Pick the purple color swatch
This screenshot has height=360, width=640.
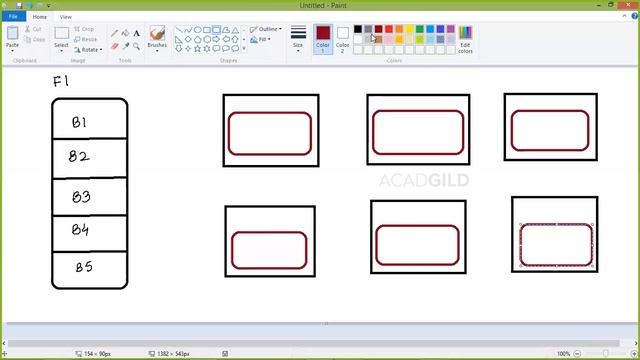coord(451,29)
